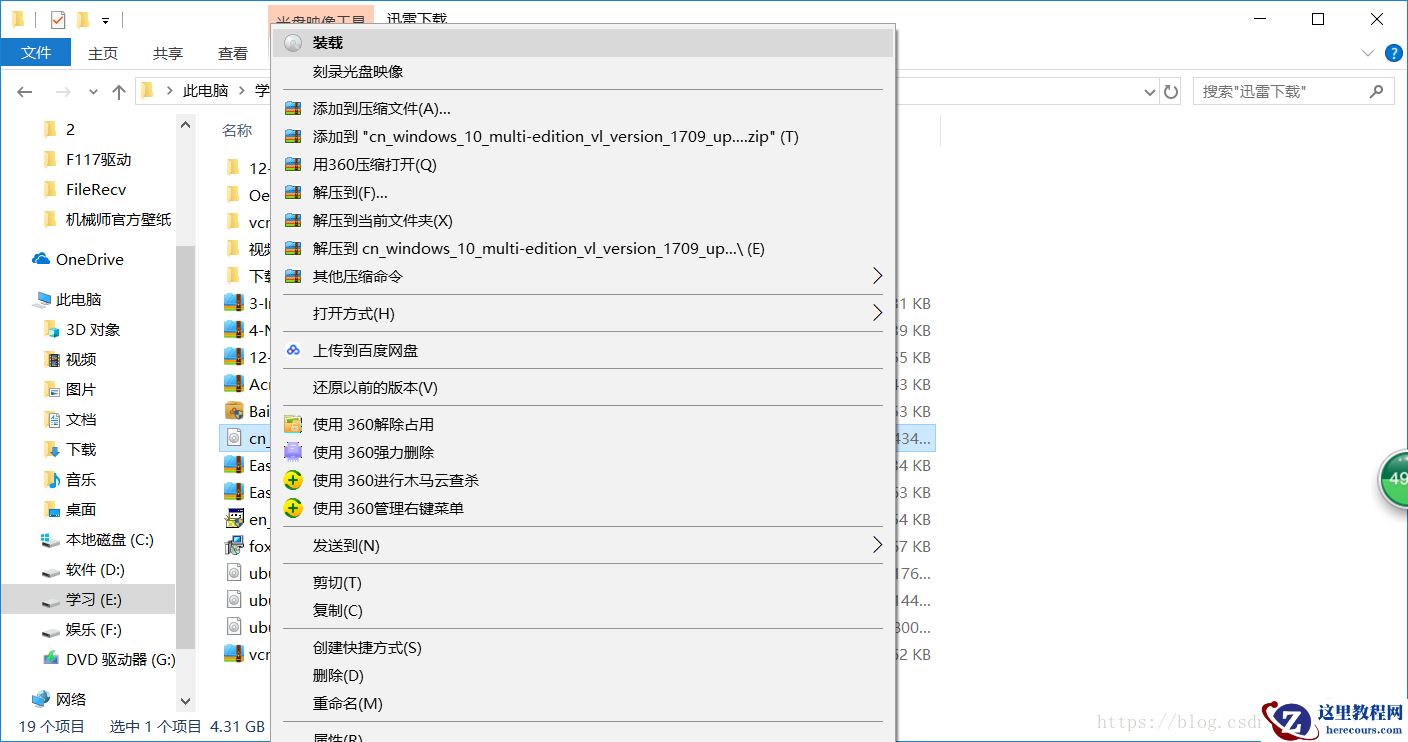
Task: Expand the ribbon with the chevron
Action: (1368, 53)
